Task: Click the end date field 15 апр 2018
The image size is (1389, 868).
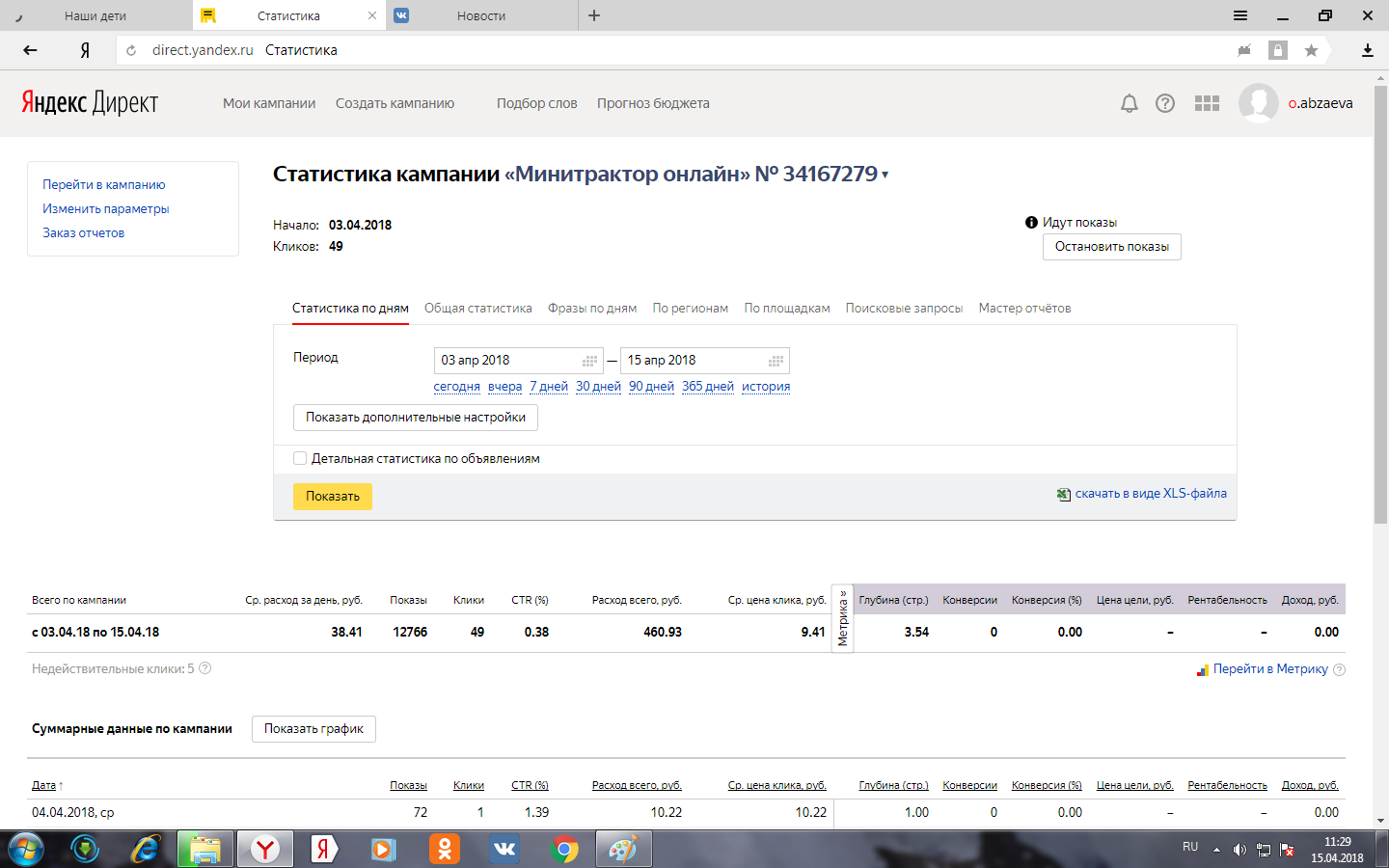Action: (x=705, y=361)
